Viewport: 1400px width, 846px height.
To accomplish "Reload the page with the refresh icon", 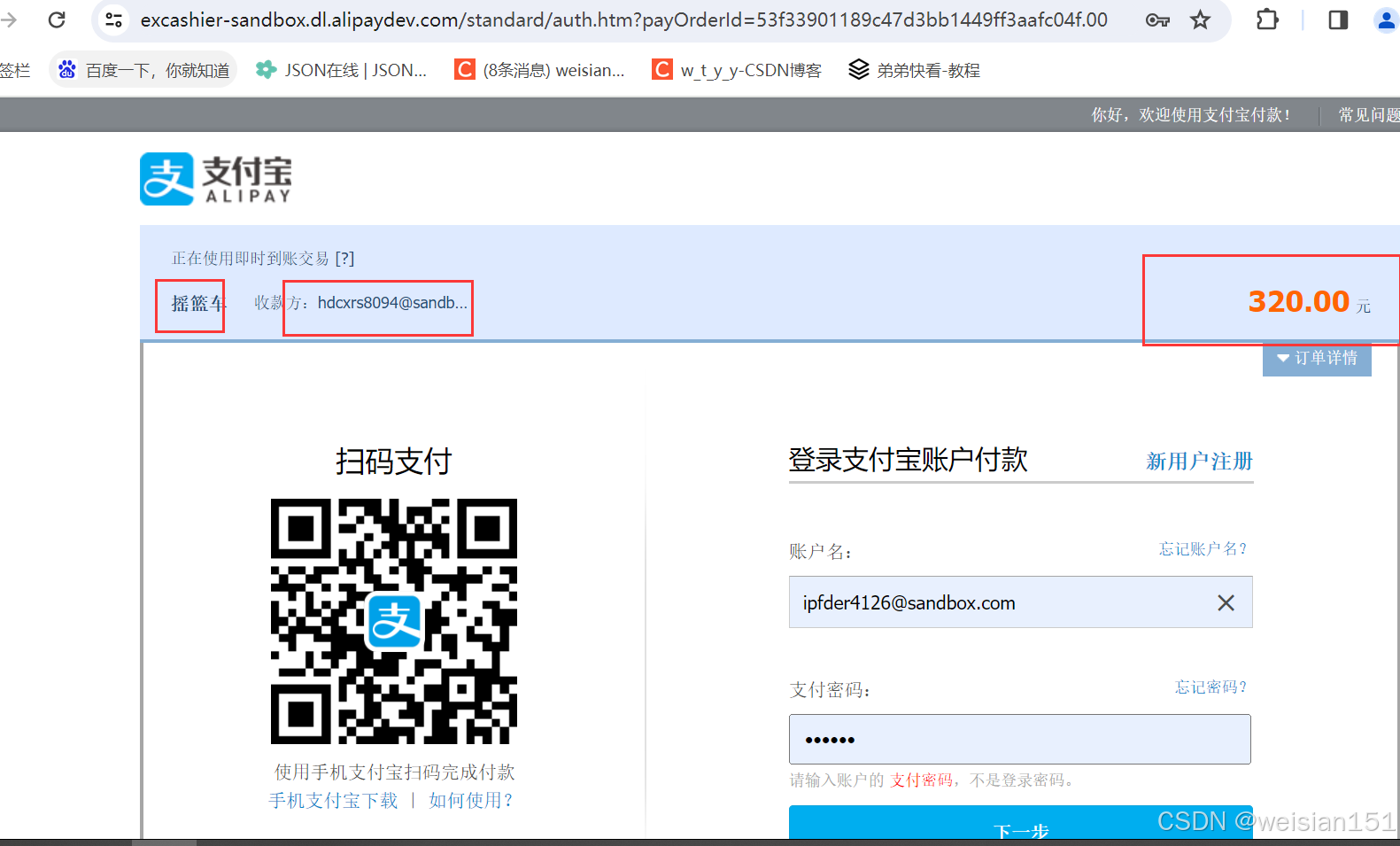I will click(57, 19).
